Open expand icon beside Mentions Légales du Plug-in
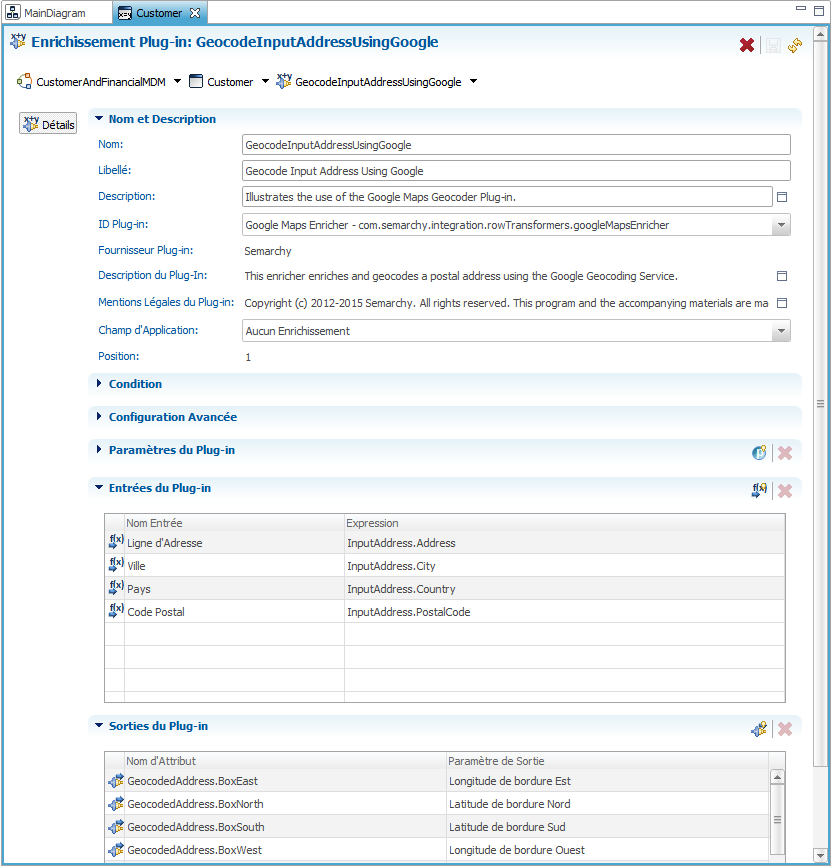Screen dimensions: 833x868 point(782,303)
